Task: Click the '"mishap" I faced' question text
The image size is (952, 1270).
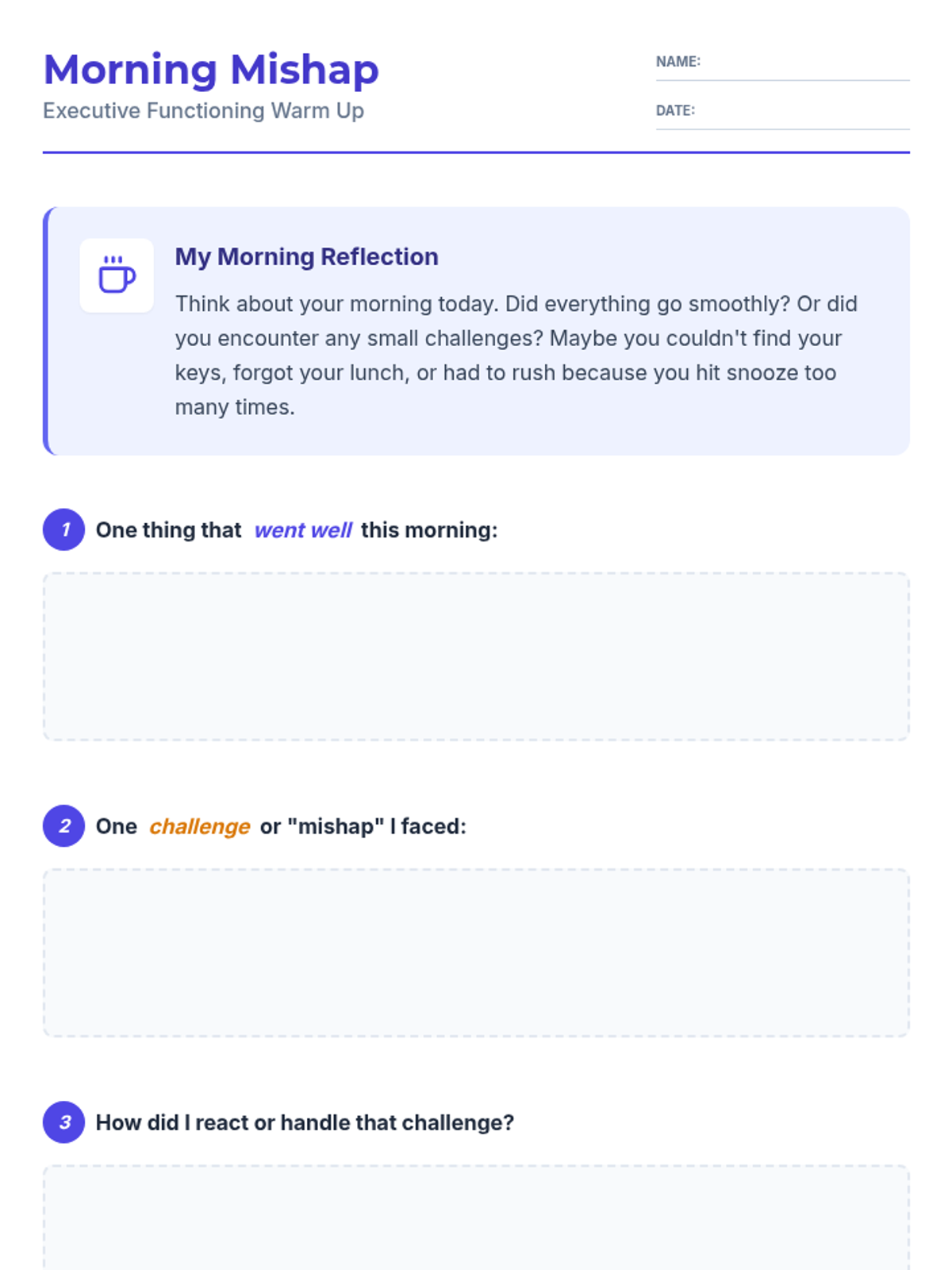Action: (377, 826)
